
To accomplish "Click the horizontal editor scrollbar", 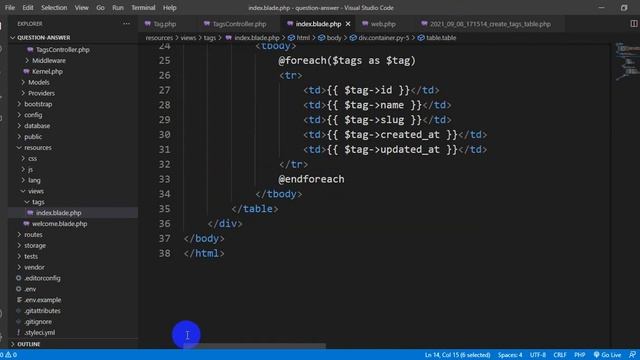I will pyautogui.click(x=255, y=346).
